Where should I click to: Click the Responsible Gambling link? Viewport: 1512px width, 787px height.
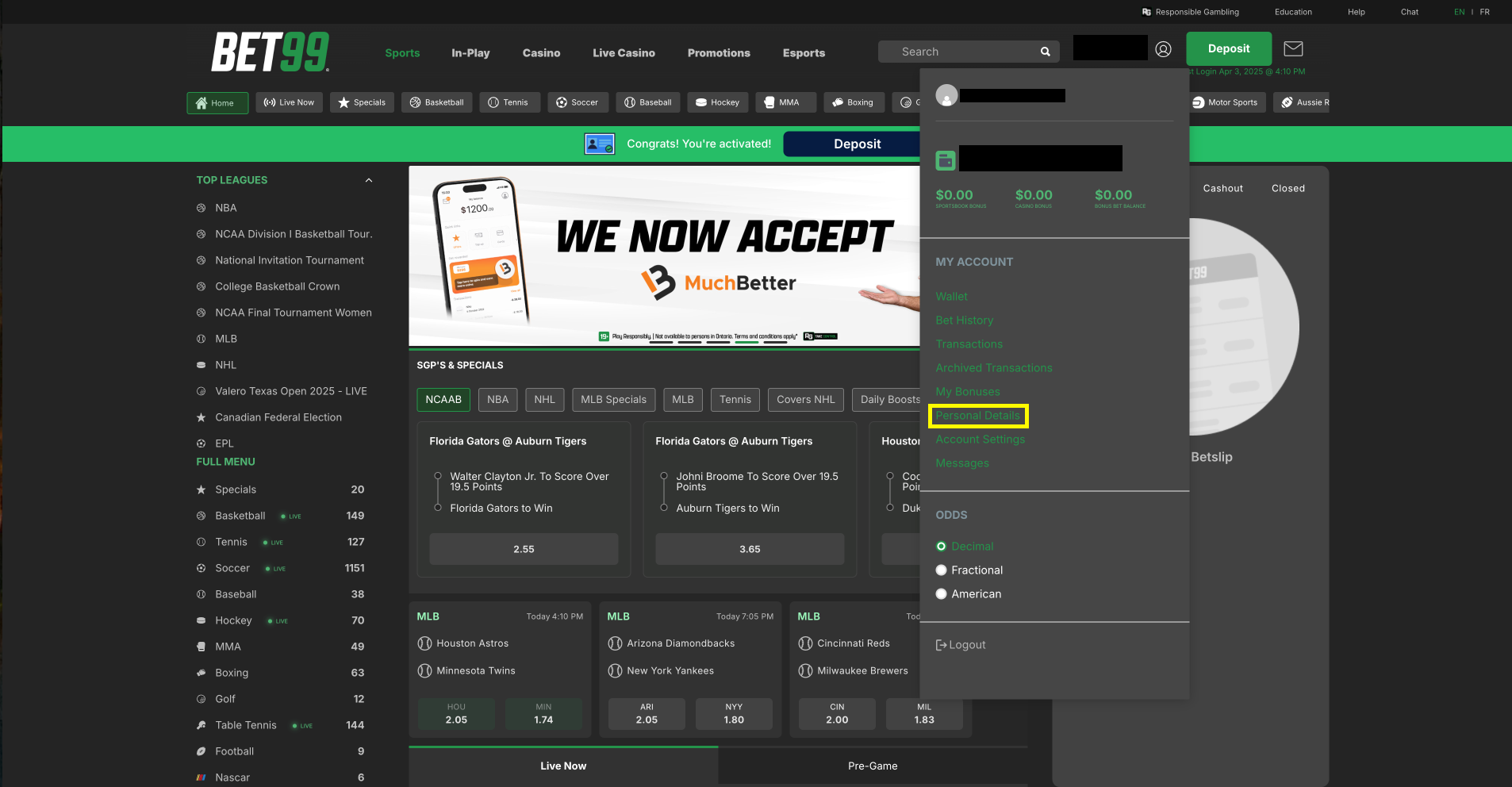1190,12
